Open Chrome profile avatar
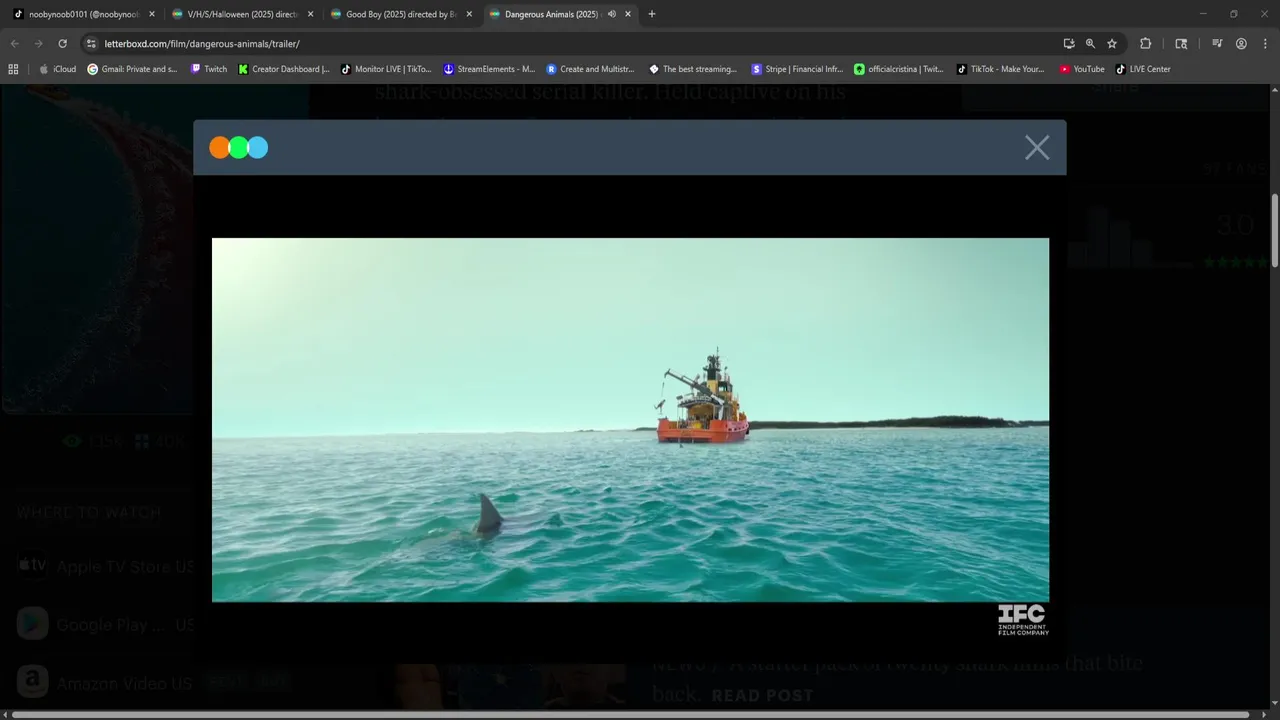The image size is (1280, 720). pos(1241,44)
